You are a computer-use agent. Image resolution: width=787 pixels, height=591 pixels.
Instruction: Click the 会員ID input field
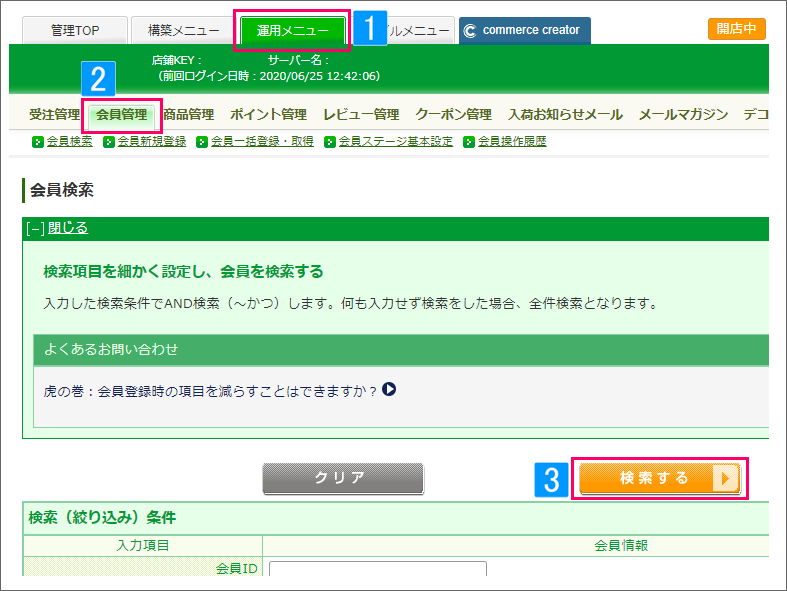coord(378,569)
